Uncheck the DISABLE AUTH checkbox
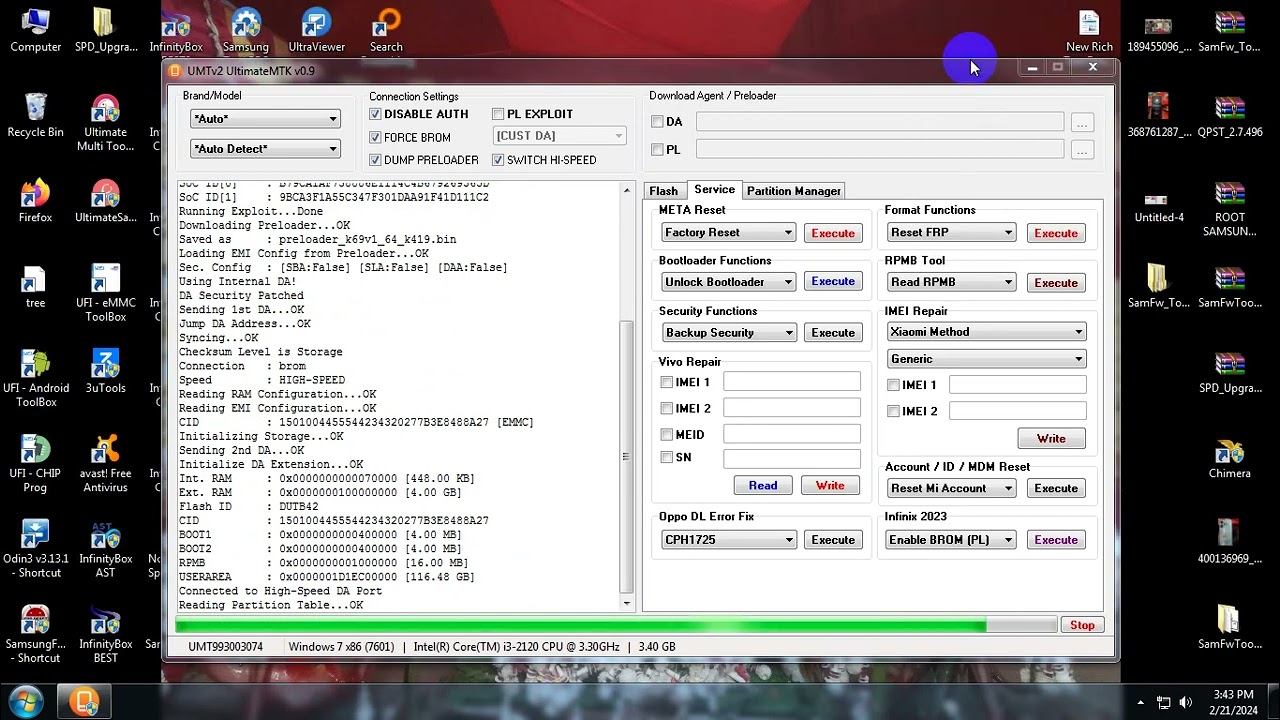 click(376, 115)
